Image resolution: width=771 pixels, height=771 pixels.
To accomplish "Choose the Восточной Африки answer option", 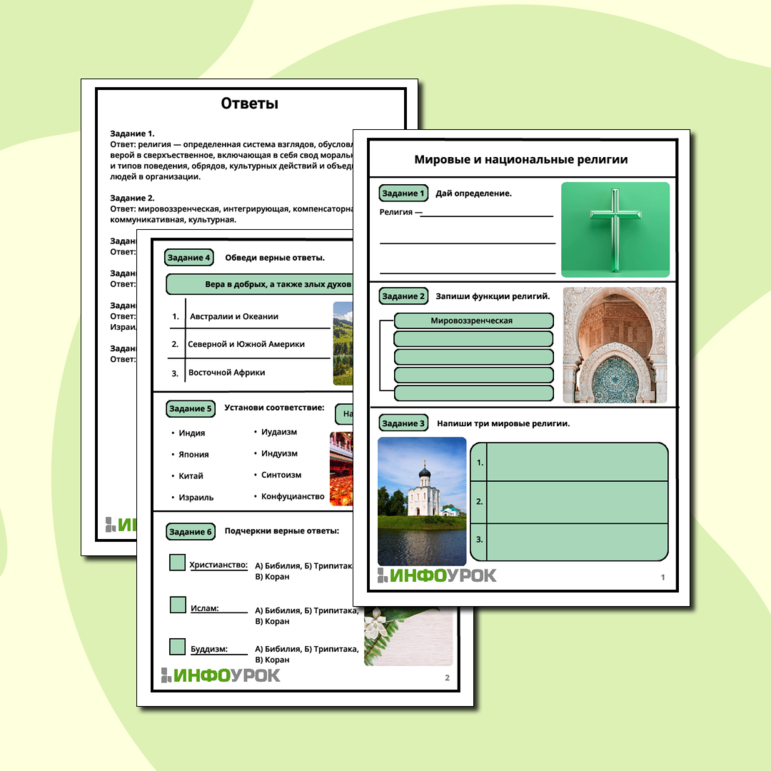I will pyautogui.click(x=227, y=373).
